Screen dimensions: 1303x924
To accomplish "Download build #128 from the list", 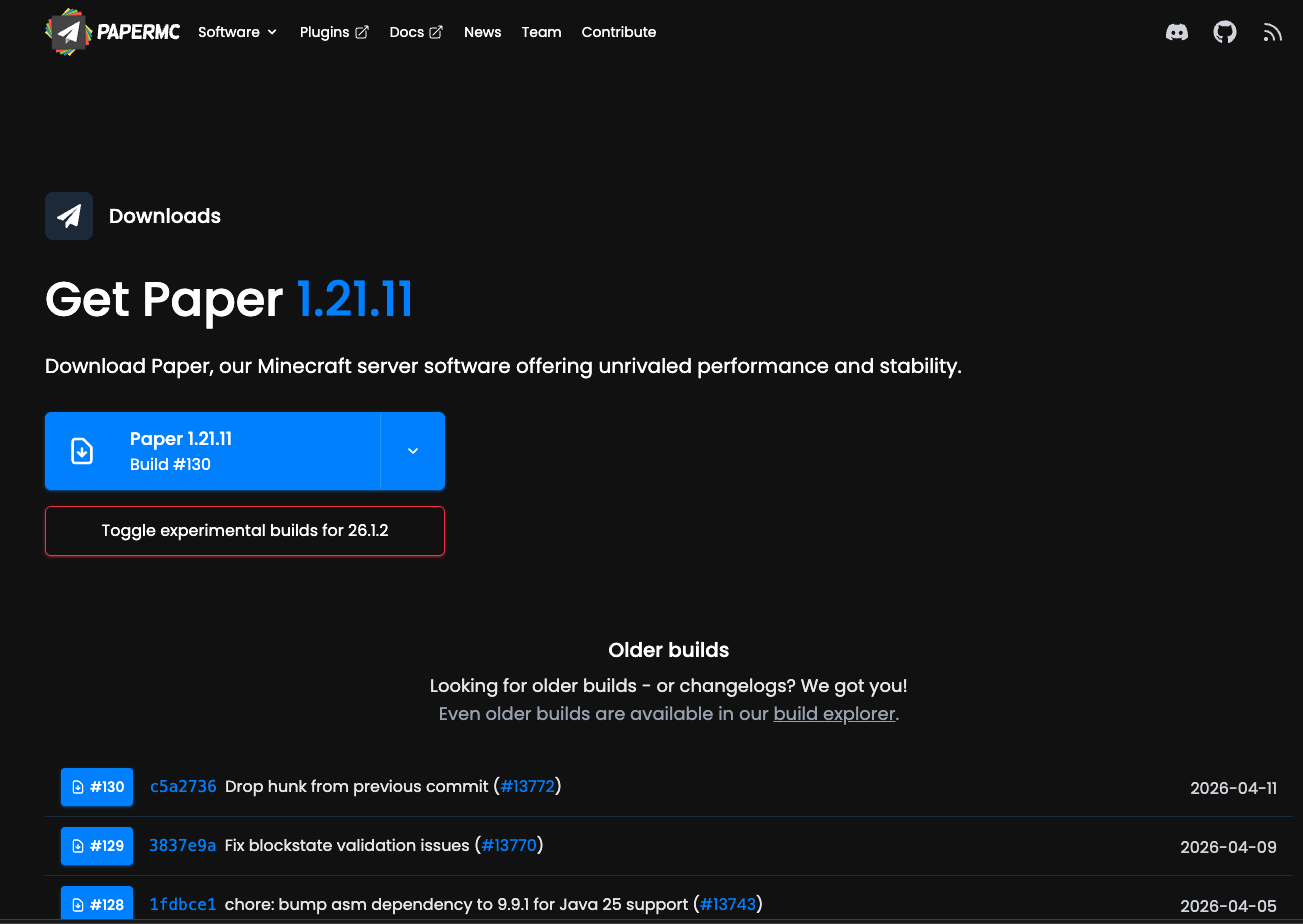I will click(x=97, y=905).
